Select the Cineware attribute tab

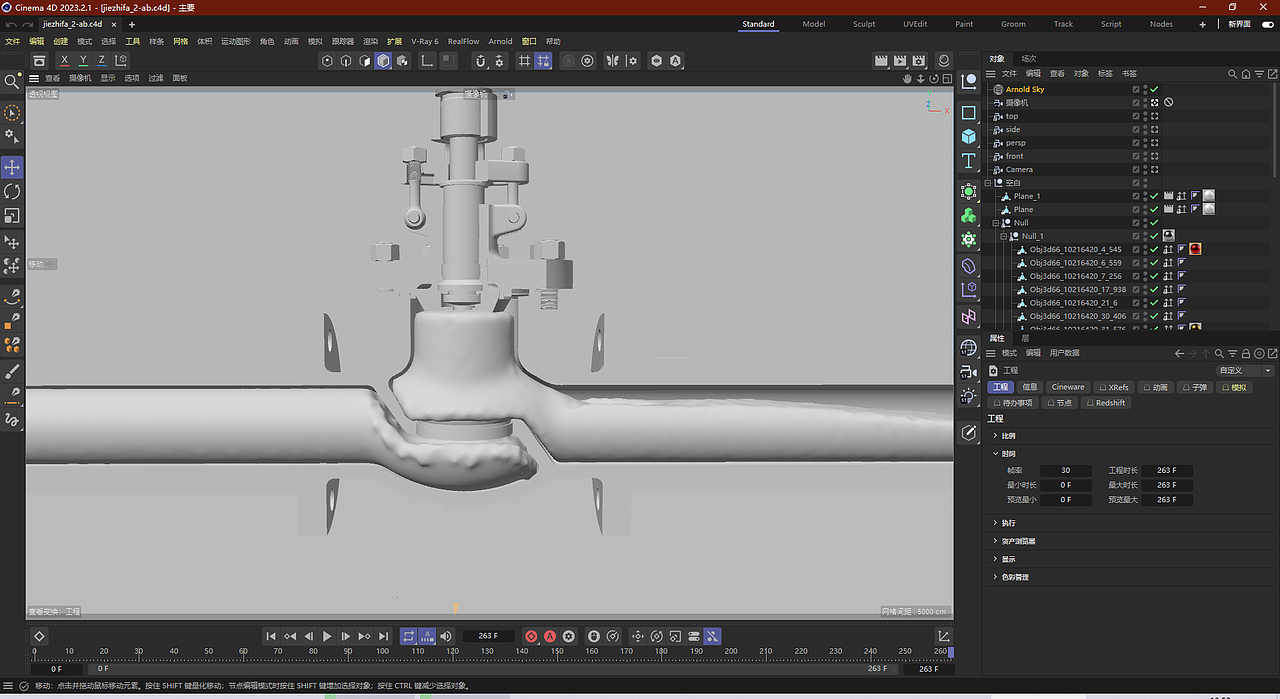pyautogui.click(x=1068, y=387)
